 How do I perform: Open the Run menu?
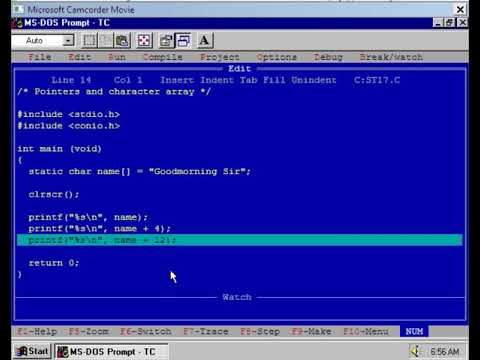click(x=117, y=57)
